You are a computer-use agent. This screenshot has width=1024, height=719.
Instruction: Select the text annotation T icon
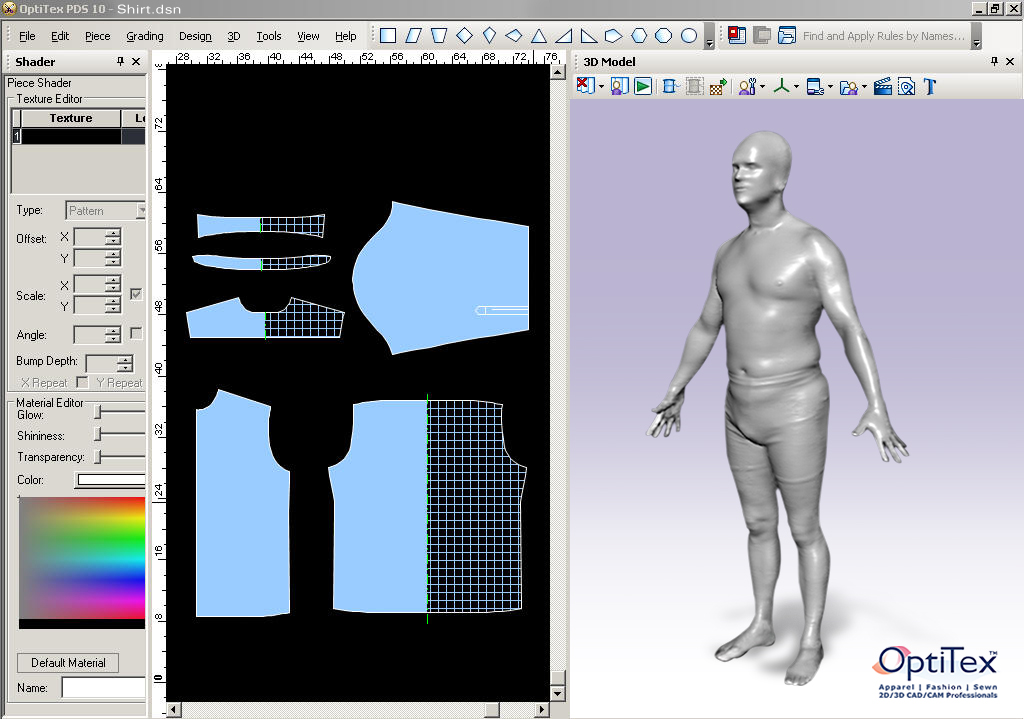929,86
